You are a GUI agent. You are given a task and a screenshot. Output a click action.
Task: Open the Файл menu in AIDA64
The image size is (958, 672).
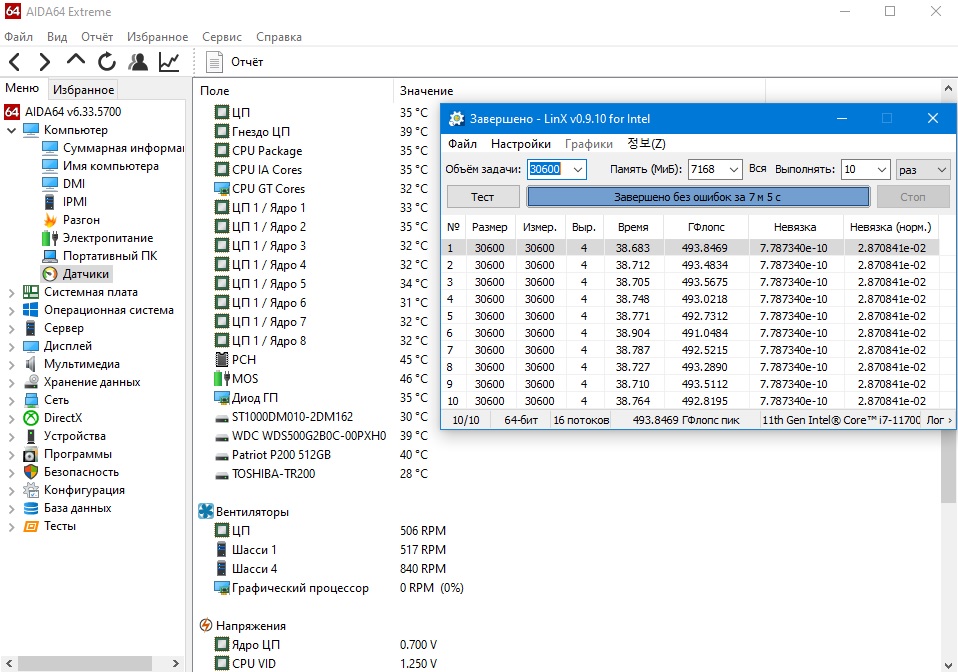click(18, 37)
